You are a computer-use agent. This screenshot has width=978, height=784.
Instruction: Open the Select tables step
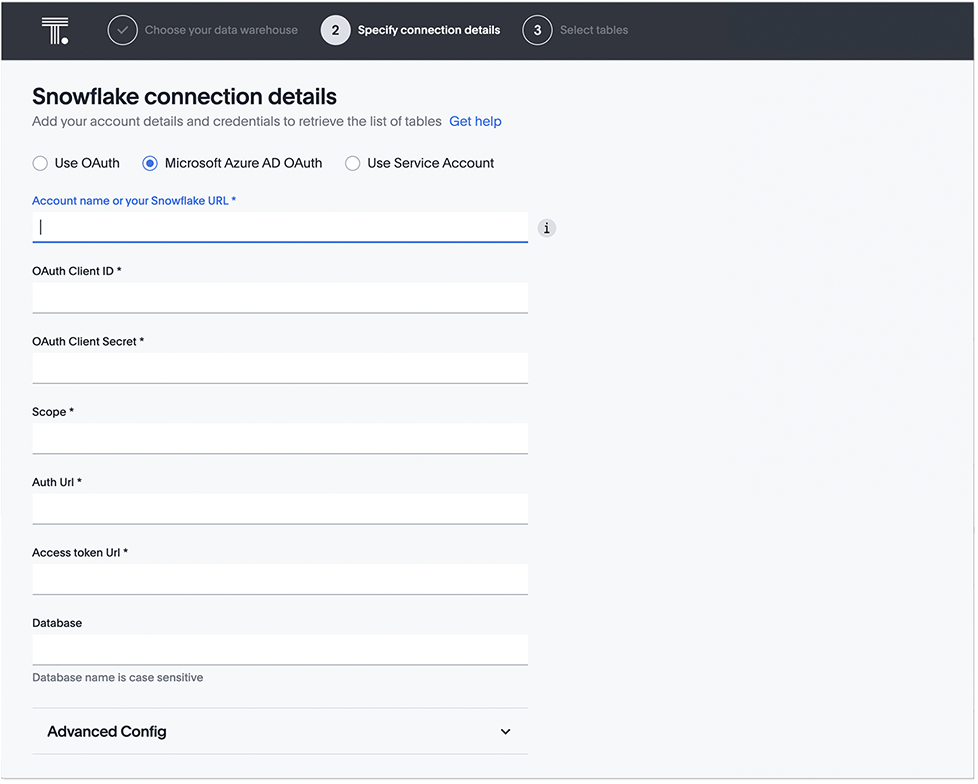point(594,30)
